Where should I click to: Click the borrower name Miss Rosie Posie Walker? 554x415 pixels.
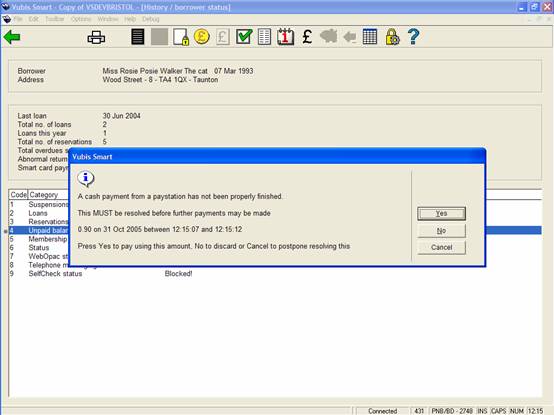point(155,71)
